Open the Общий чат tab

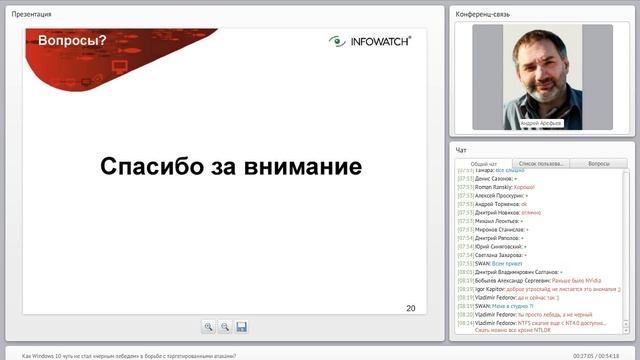coord(484,164)
